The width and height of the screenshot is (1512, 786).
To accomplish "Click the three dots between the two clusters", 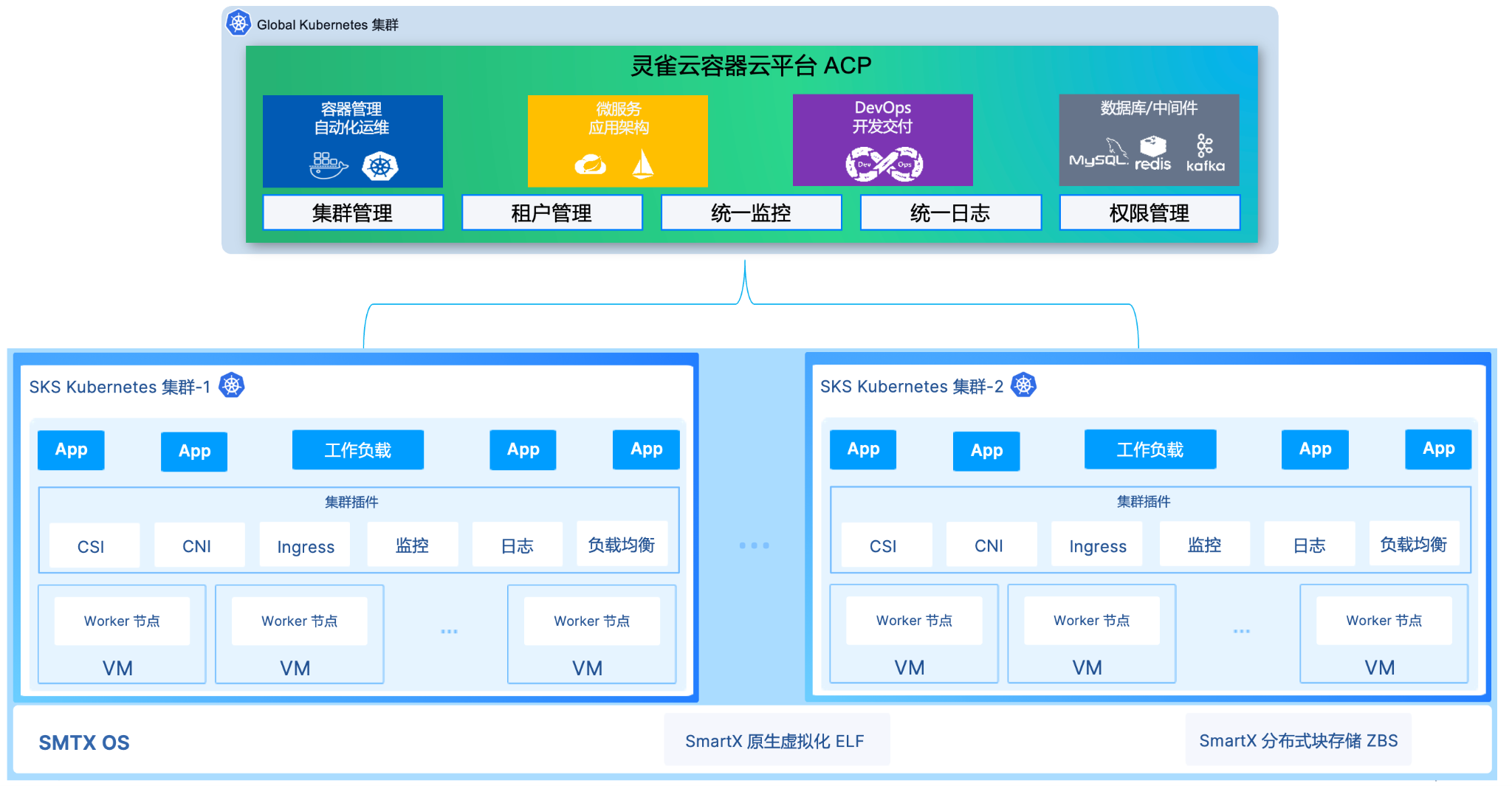I will 755,545.
